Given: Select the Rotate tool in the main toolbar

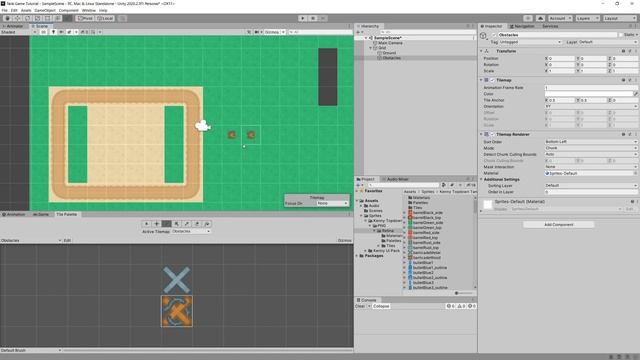Looking at the screenshot, I should (x=27, y=18).
